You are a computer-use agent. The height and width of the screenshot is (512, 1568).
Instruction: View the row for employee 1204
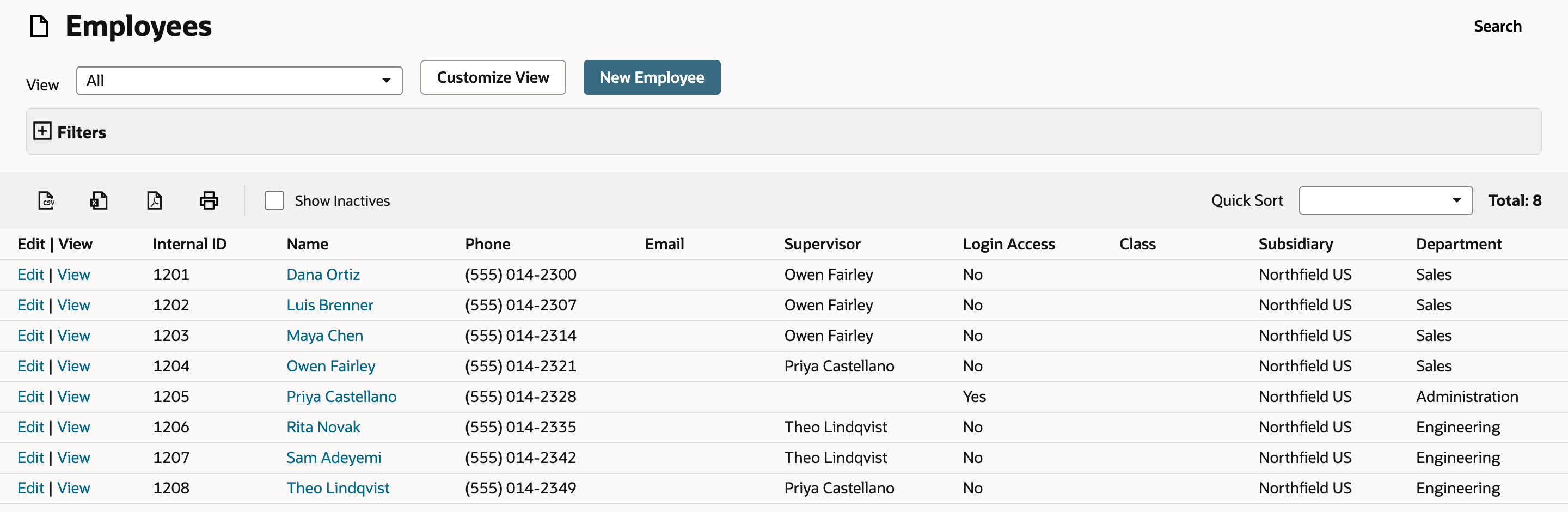click(x=73, y=366)
